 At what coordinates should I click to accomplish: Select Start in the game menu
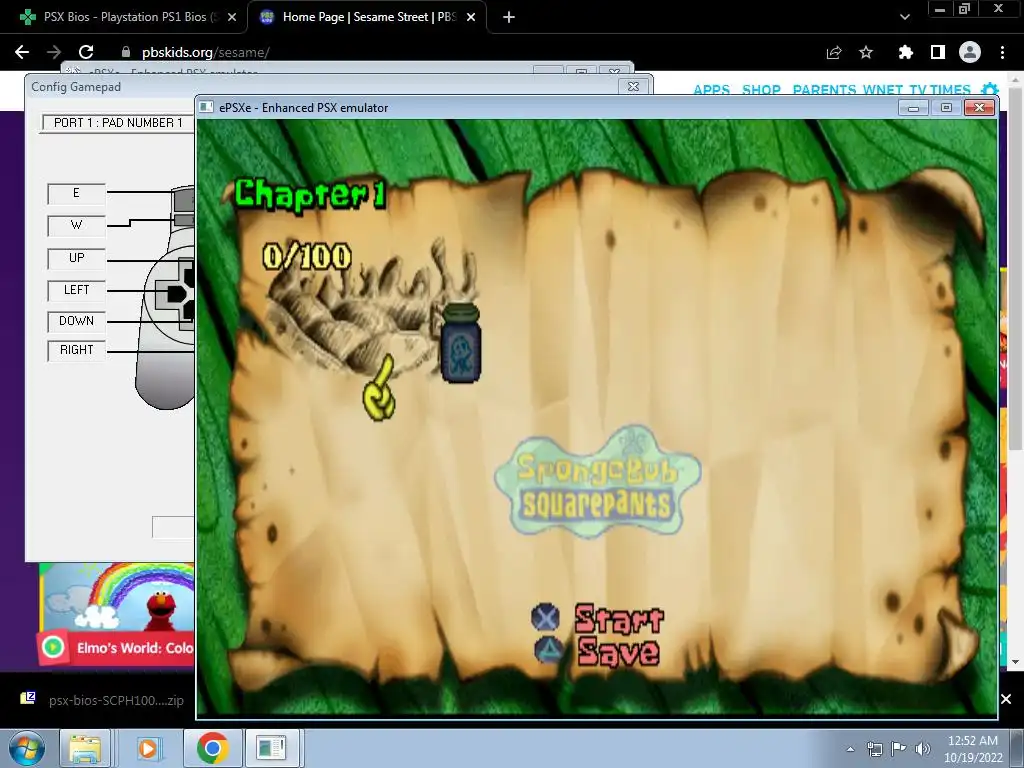coord(618,618)
